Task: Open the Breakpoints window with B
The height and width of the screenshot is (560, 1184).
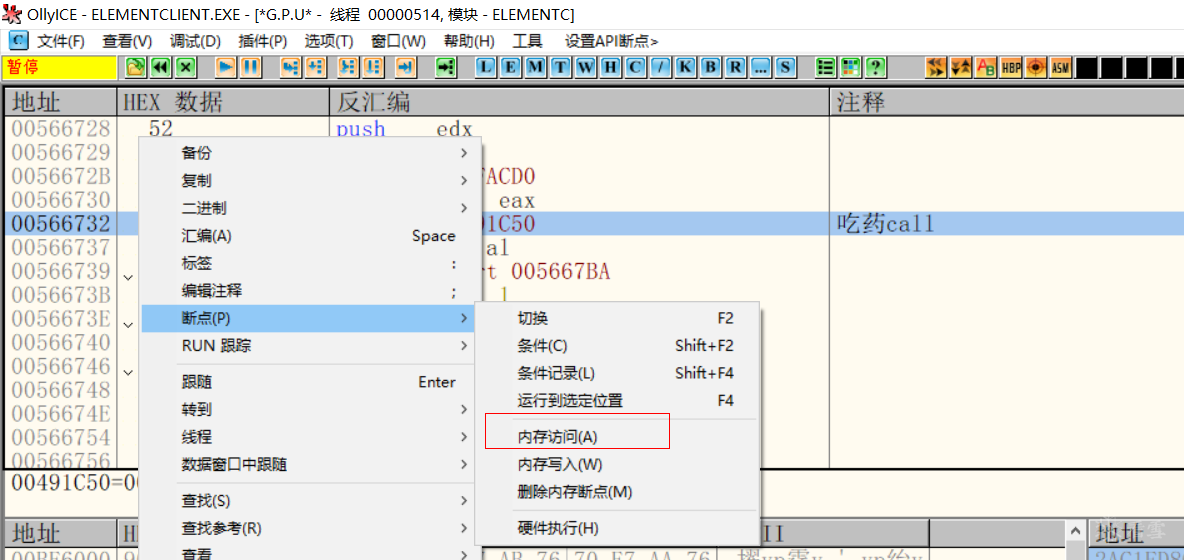Action: point(711,67)
